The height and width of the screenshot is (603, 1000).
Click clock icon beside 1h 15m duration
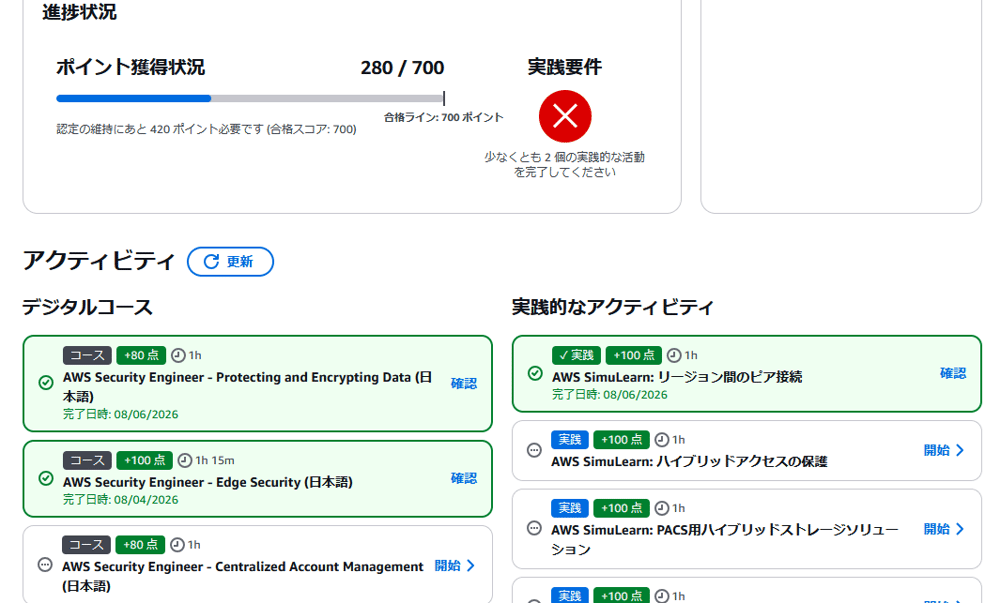click(184, 460)
